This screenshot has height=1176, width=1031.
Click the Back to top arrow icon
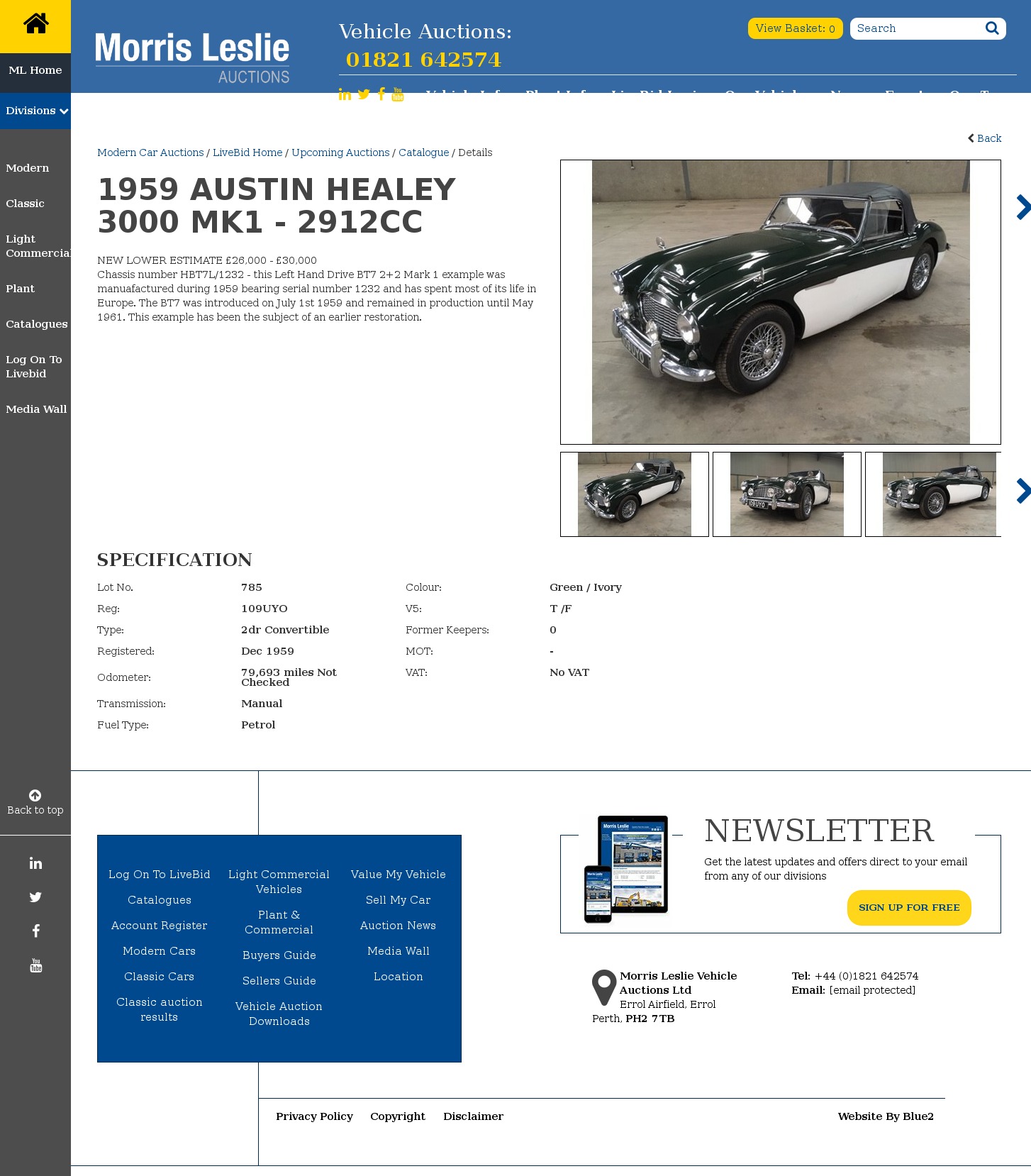point(35,795)
